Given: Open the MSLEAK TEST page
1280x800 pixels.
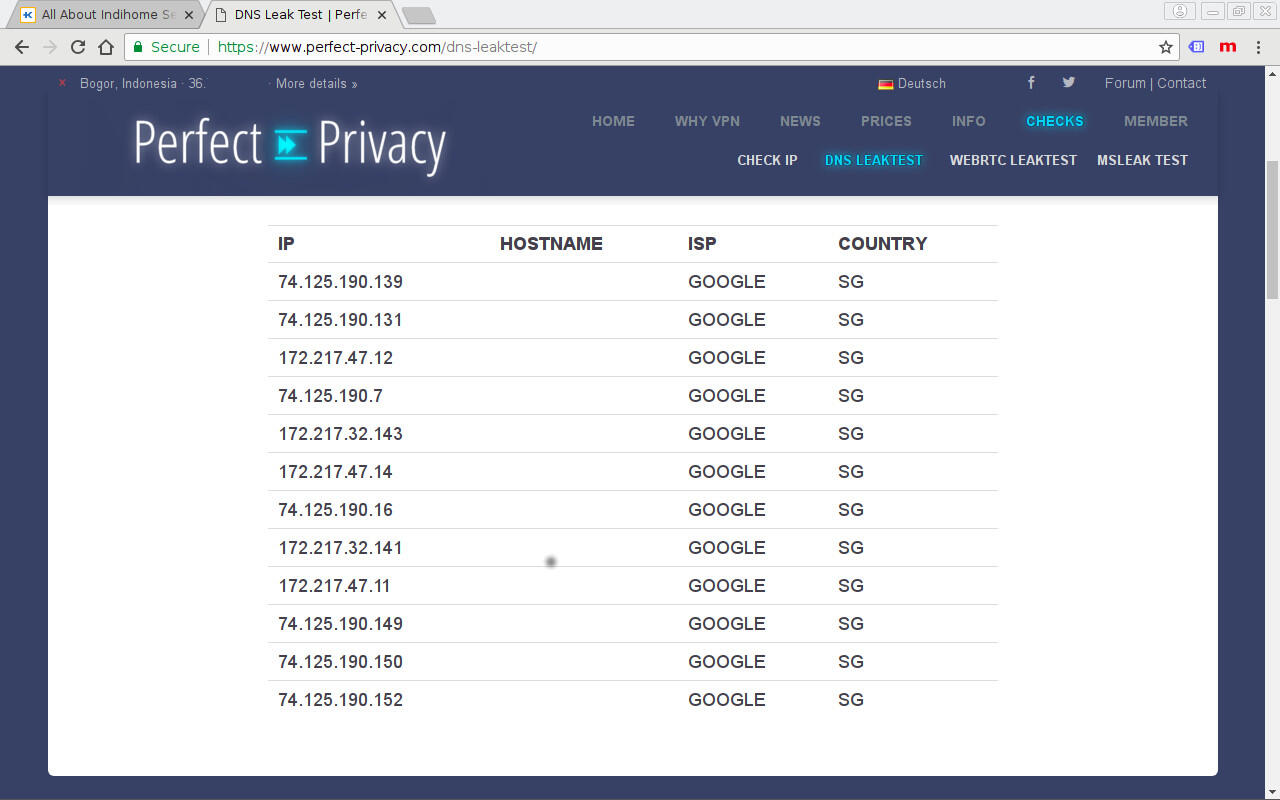Looking at the screenshot, I should click(x=1142, y=160).
